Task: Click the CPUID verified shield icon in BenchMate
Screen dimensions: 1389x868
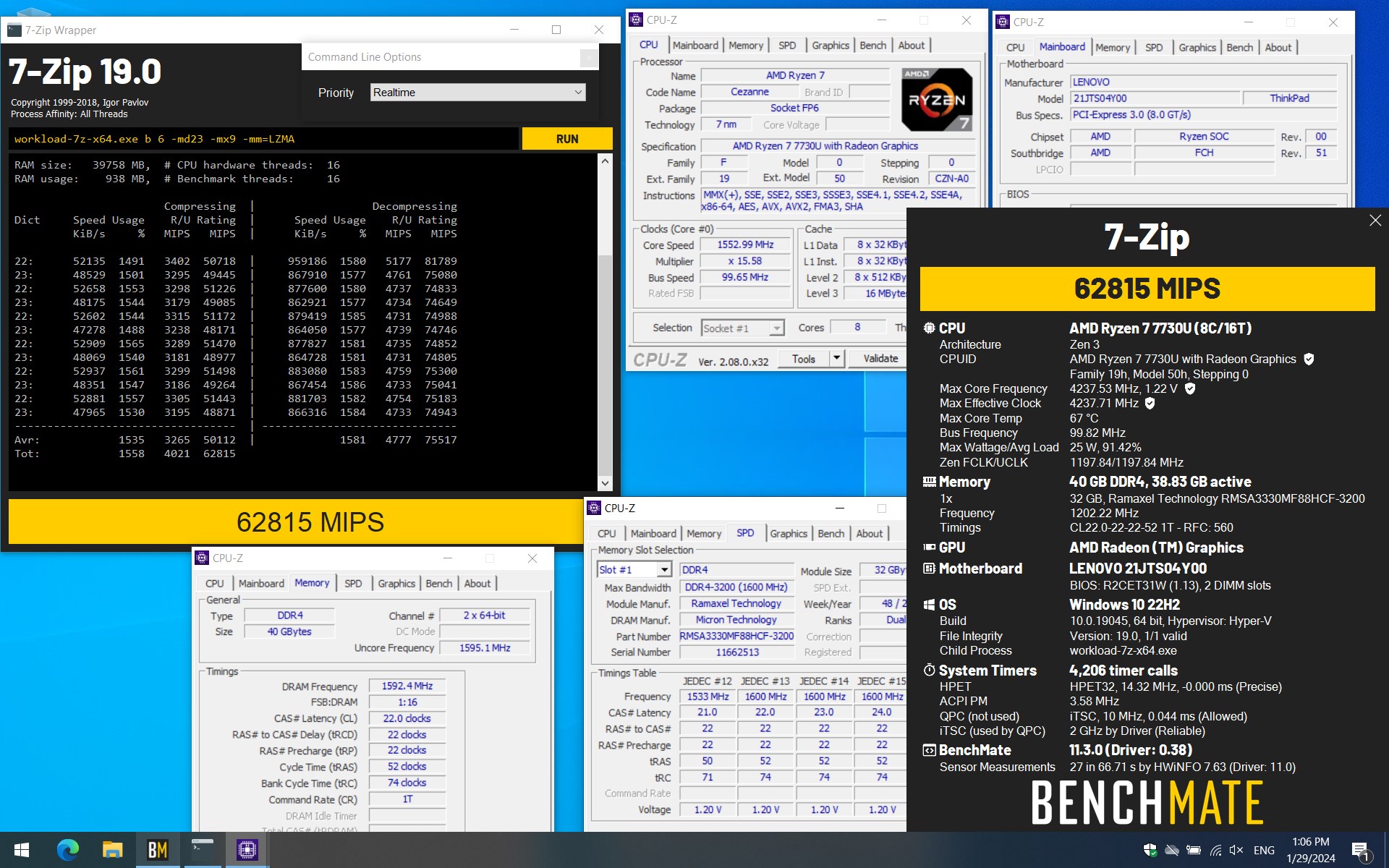Action: point(1308,359)
